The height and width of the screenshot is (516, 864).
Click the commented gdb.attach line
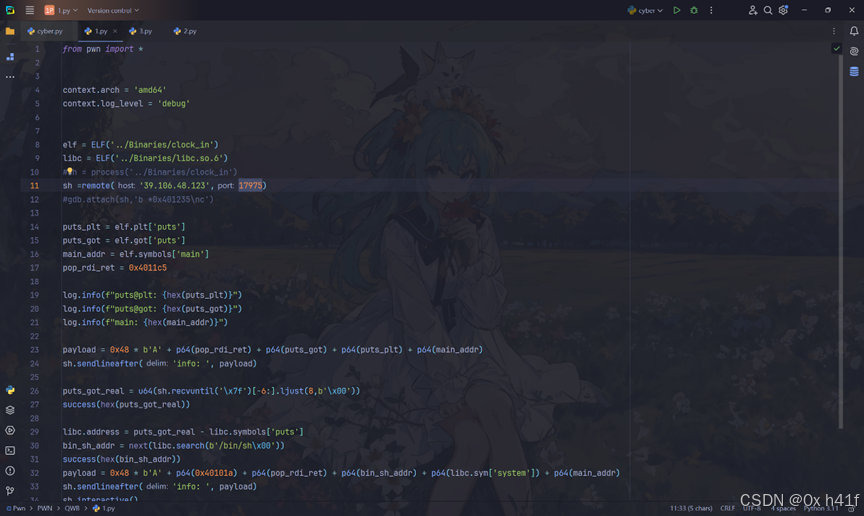tap(138, 199)
